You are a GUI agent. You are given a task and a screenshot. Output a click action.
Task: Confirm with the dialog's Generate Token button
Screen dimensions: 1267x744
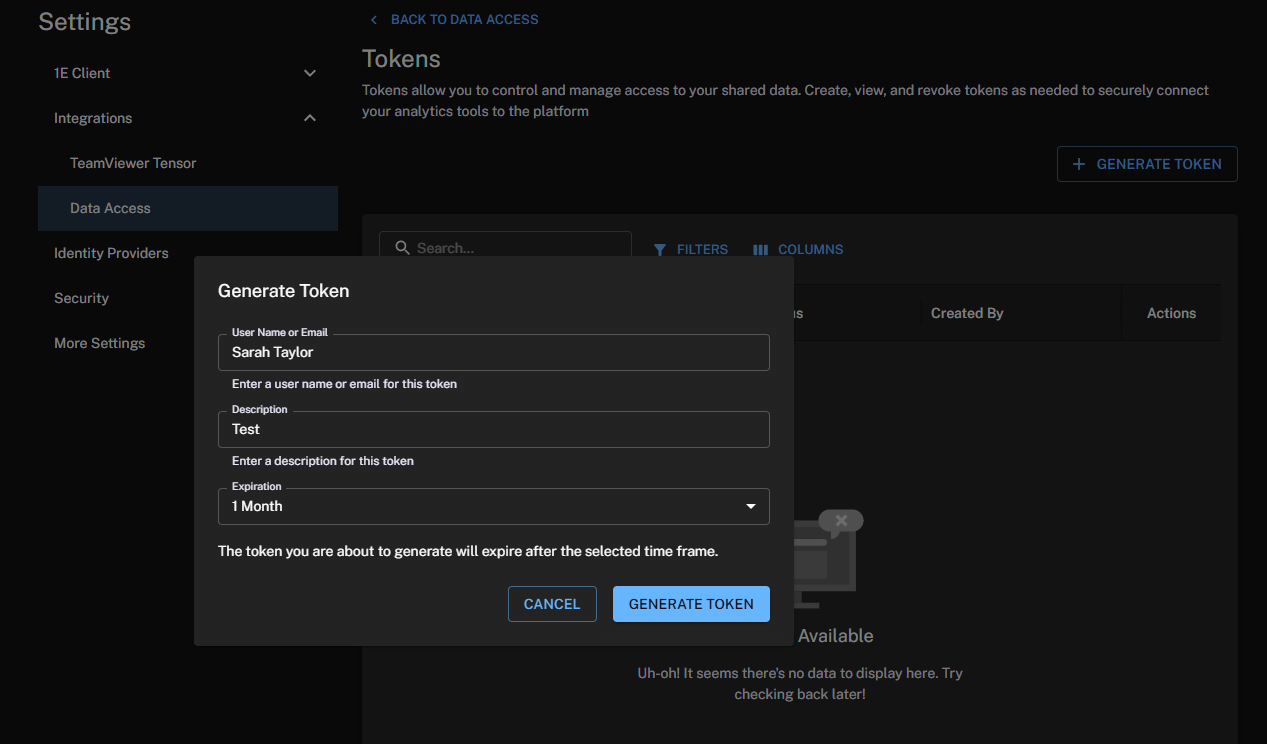point(691,604)
